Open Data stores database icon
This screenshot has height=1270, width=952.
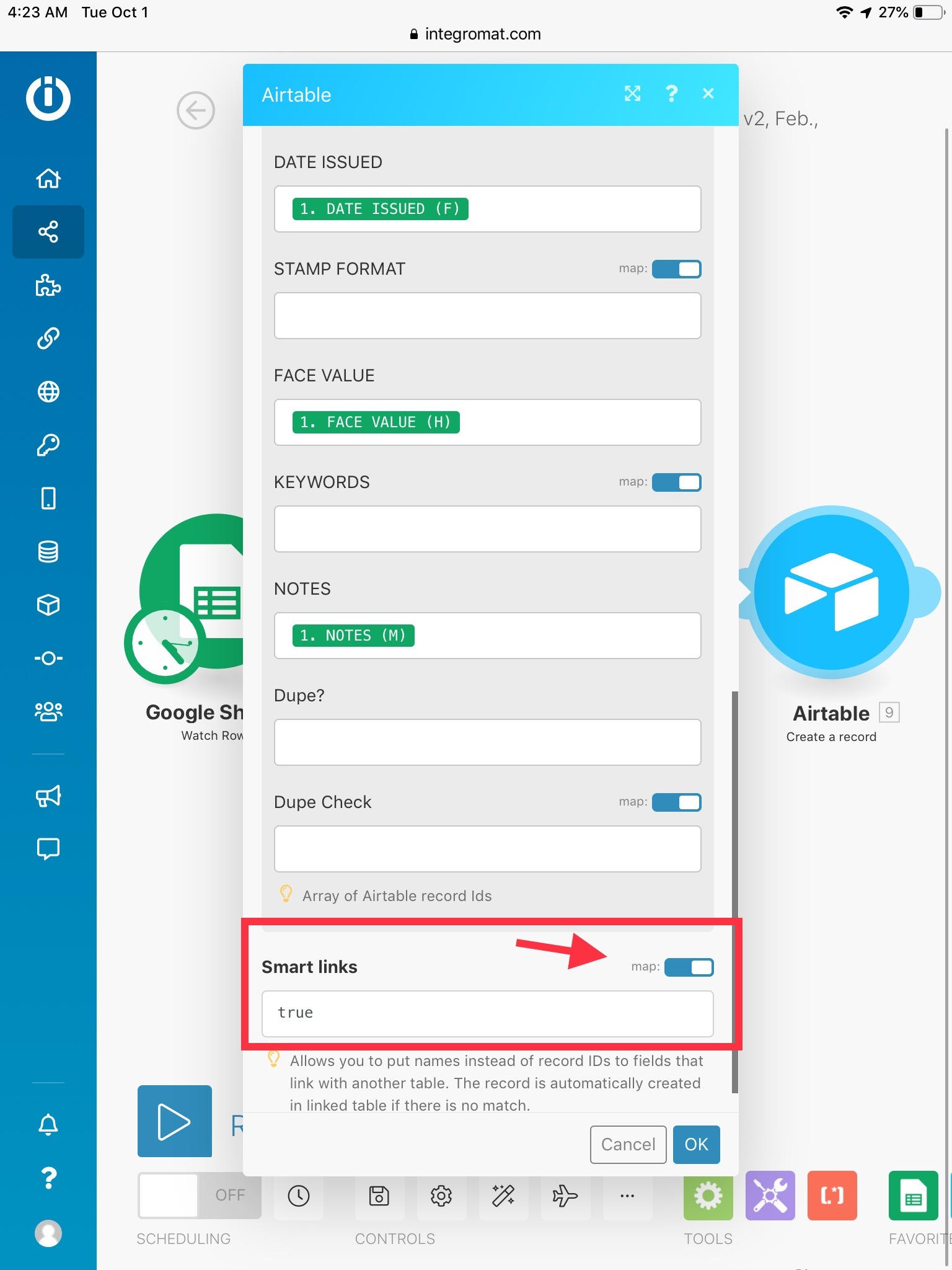[48, 552]
